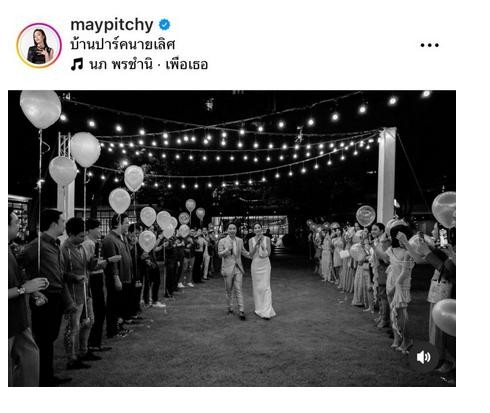
Task: Open maypitchy's profile picture story
Action: click(x=39, y=45)
